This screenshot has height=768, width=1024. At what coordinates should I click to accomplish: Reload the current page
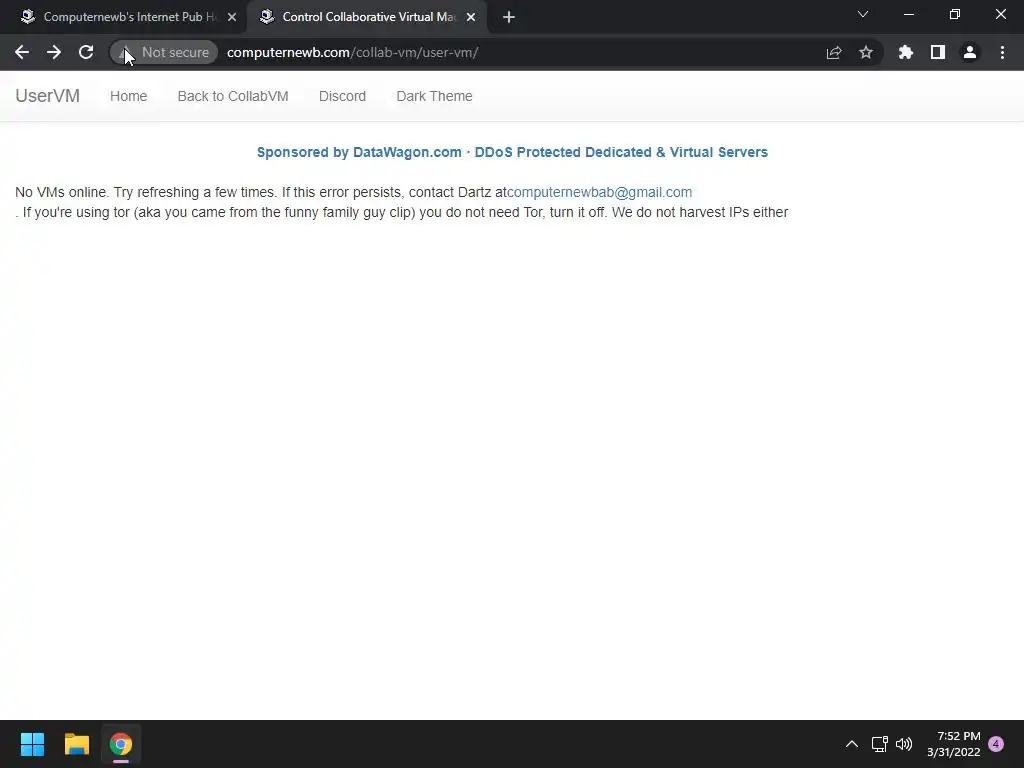point(86,52)
